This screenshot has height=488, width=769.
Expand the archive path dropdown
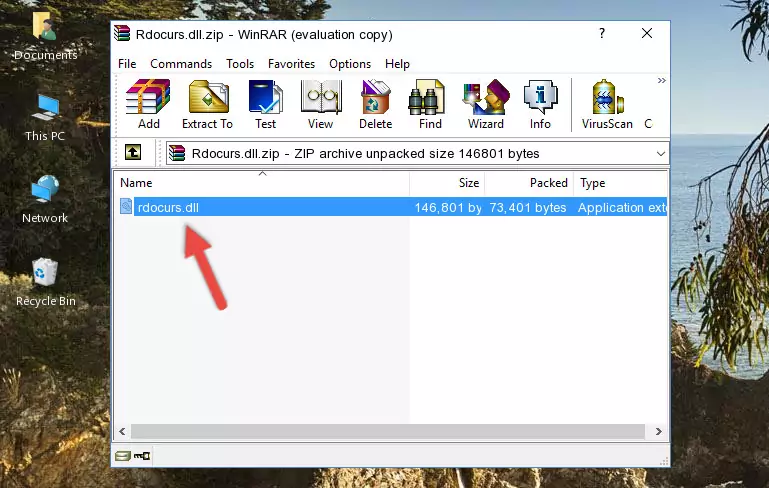pyautogui.click(x=661, y=154)
